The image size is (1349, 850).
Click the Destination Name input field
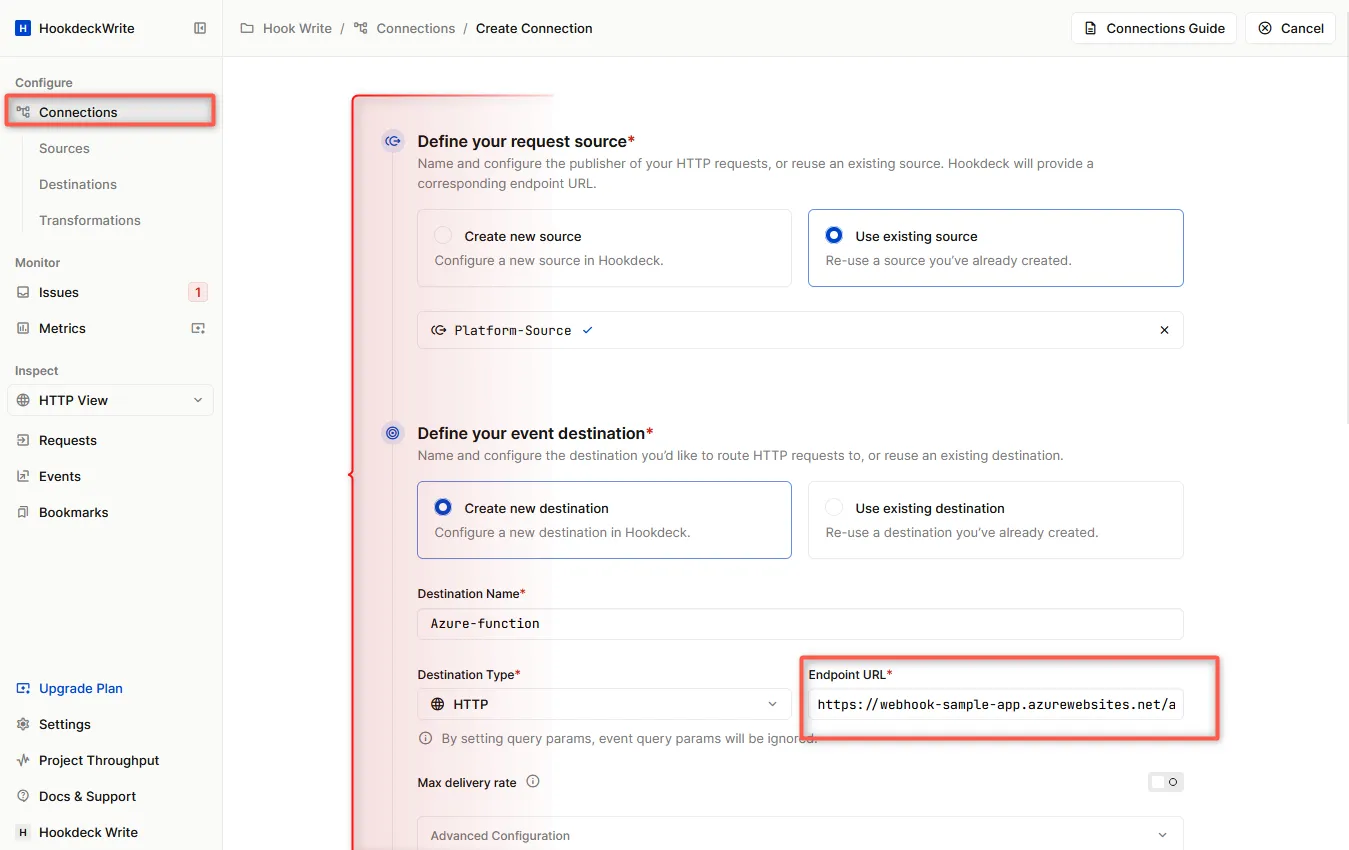[x=800, y=623]
